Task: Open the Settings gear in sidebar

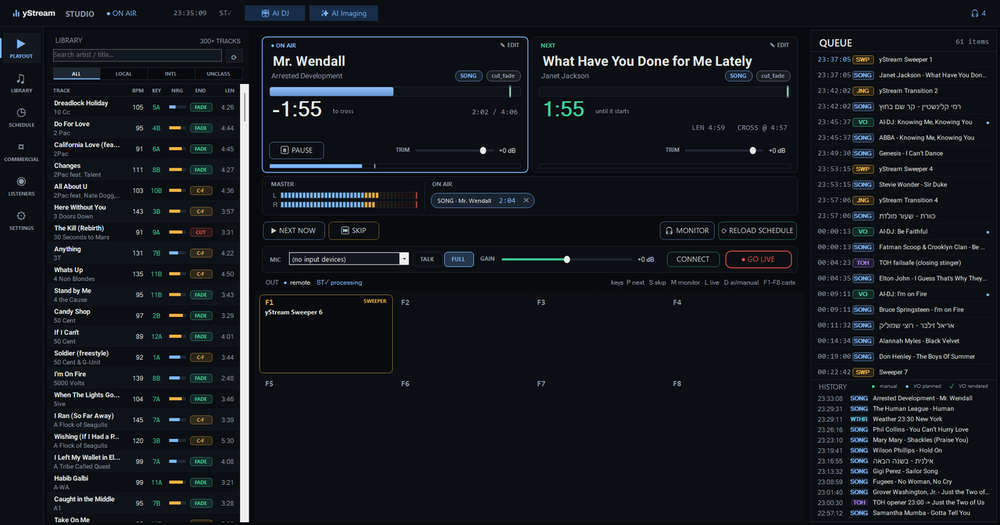Action: tap(21, 221)
